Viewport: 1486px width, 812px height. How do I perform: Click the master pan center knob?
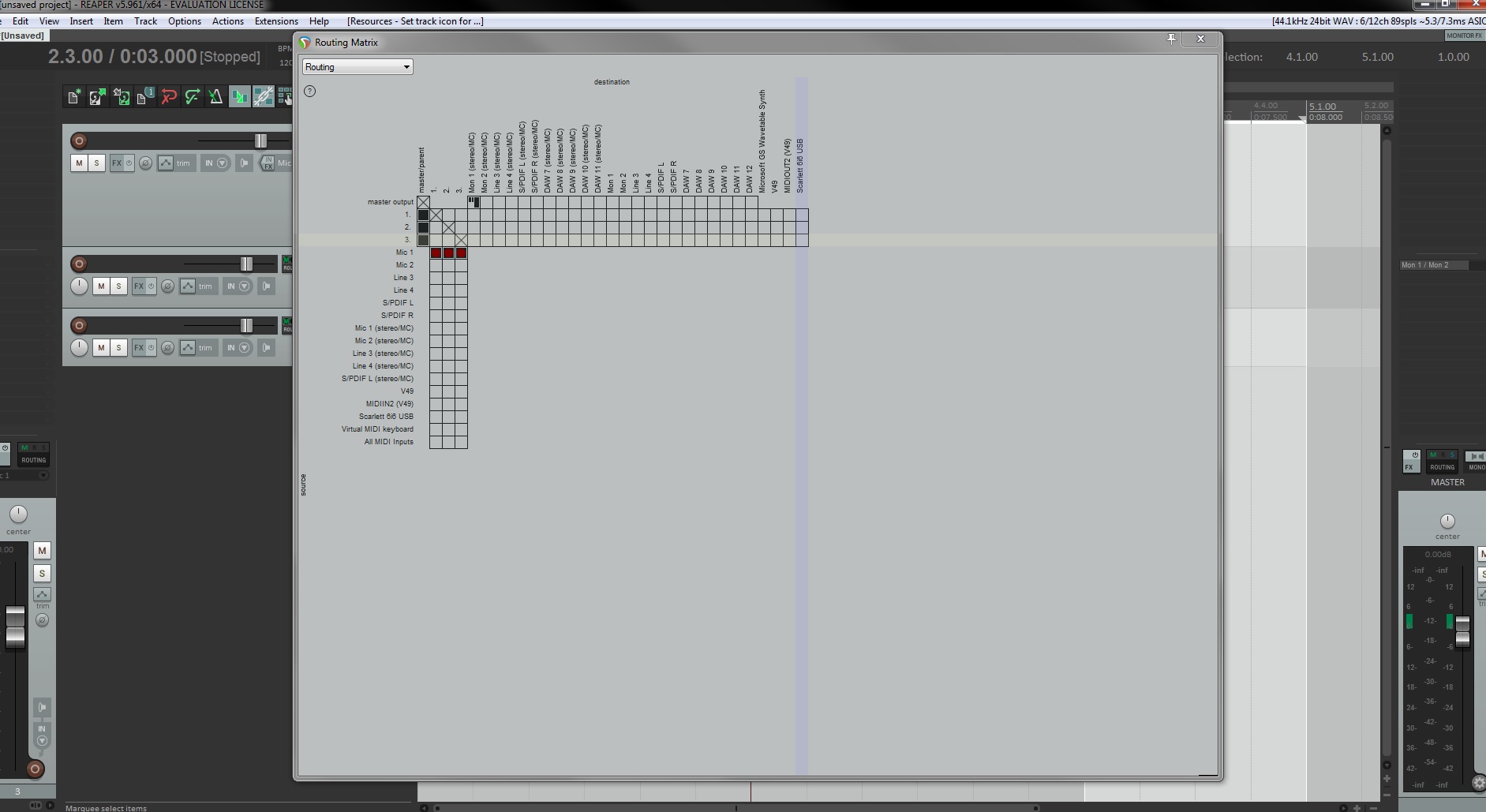point(1447,521)
